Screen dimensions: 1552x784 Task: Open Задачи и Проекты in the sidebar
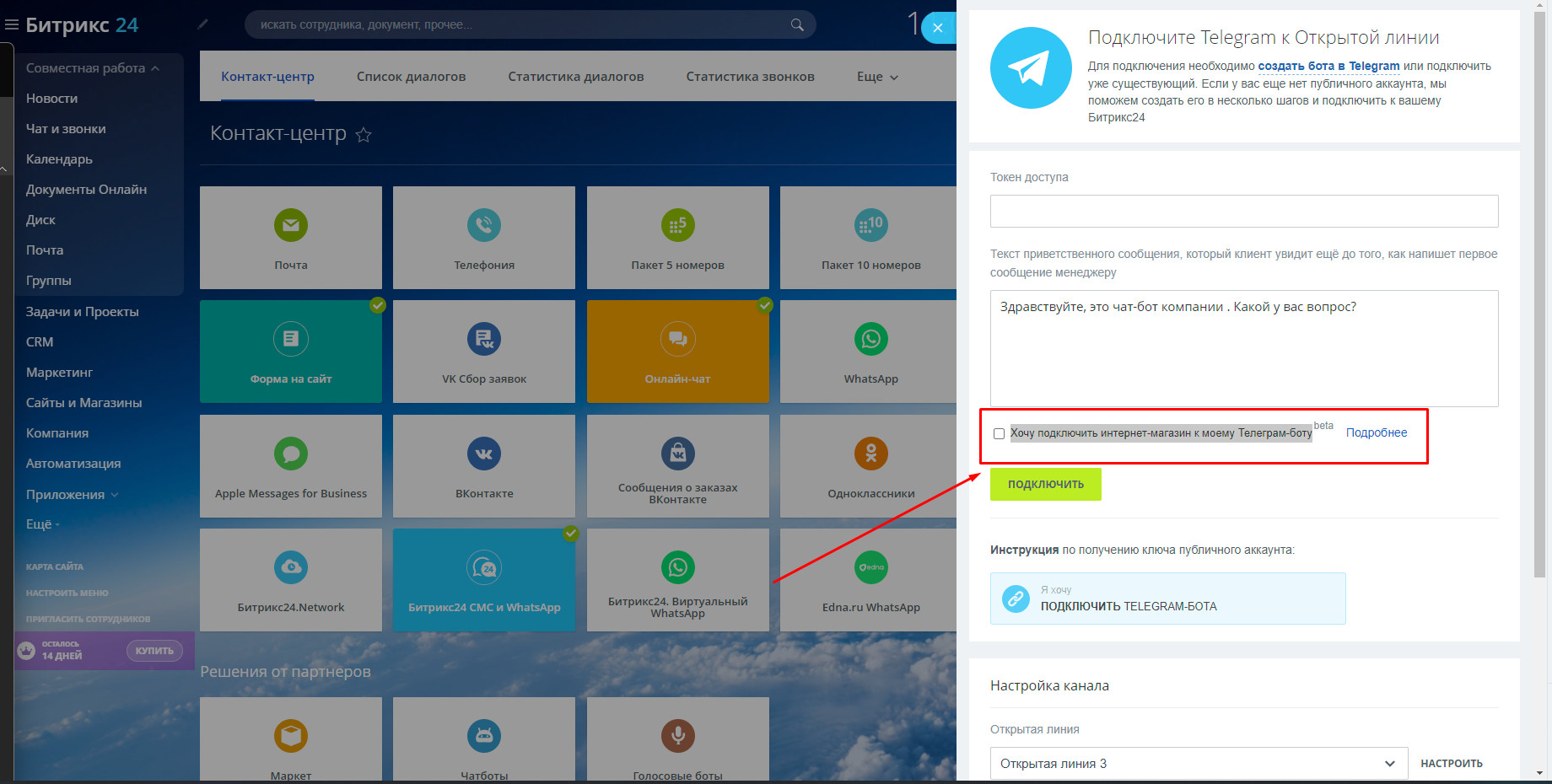[83, 312]
